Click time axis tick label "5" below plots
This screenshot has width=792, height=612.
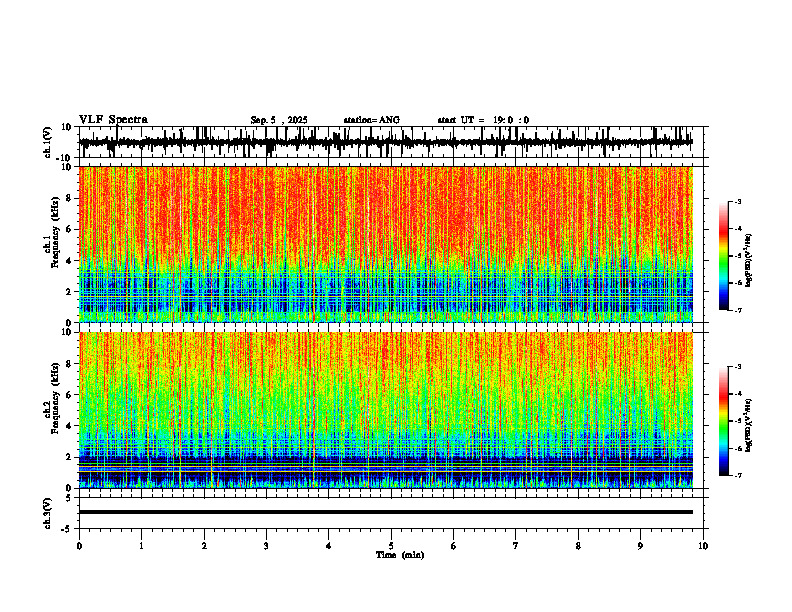[391, 546]
